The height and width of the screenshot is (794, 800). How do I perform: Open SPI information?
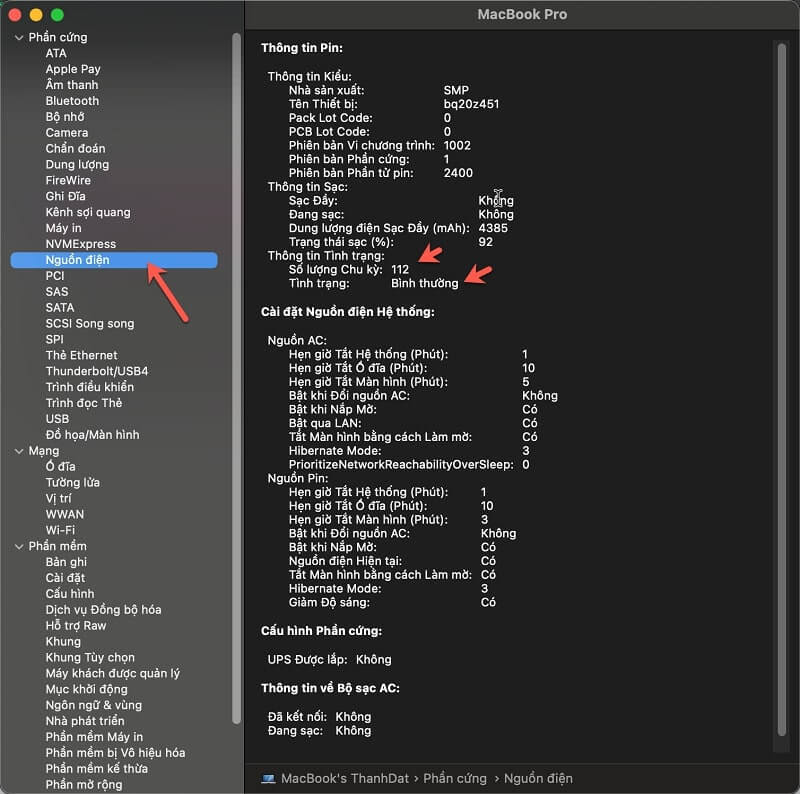point(55,339)
